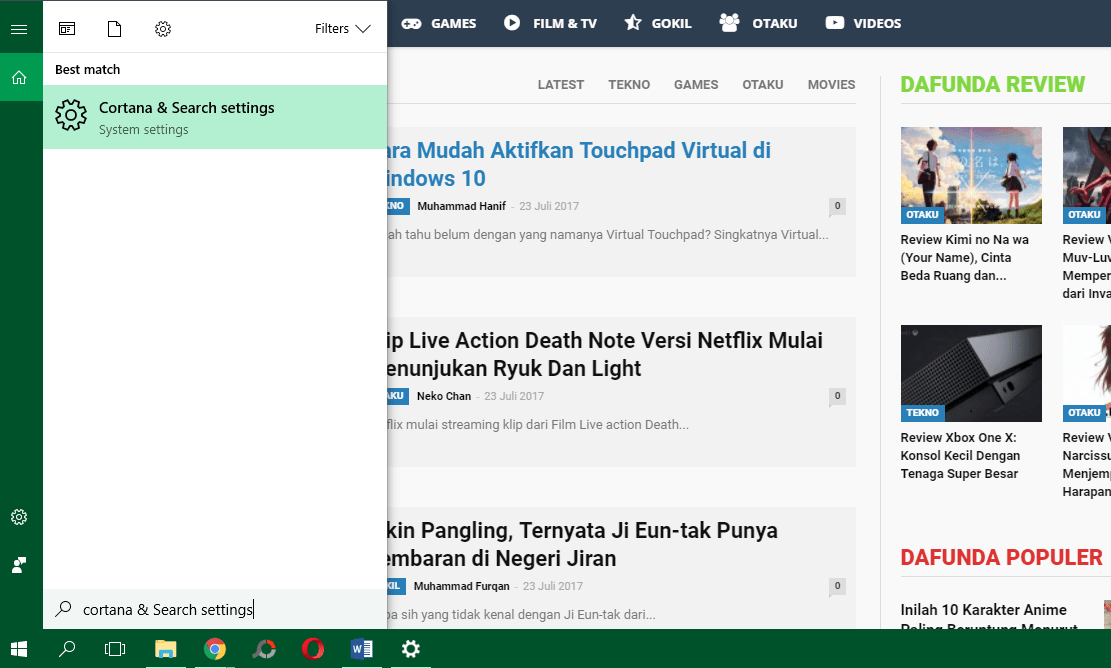This screenshot has height=668, width=1111.
Task: Filter search results by Settings gear icon
Action: (163, 29)
